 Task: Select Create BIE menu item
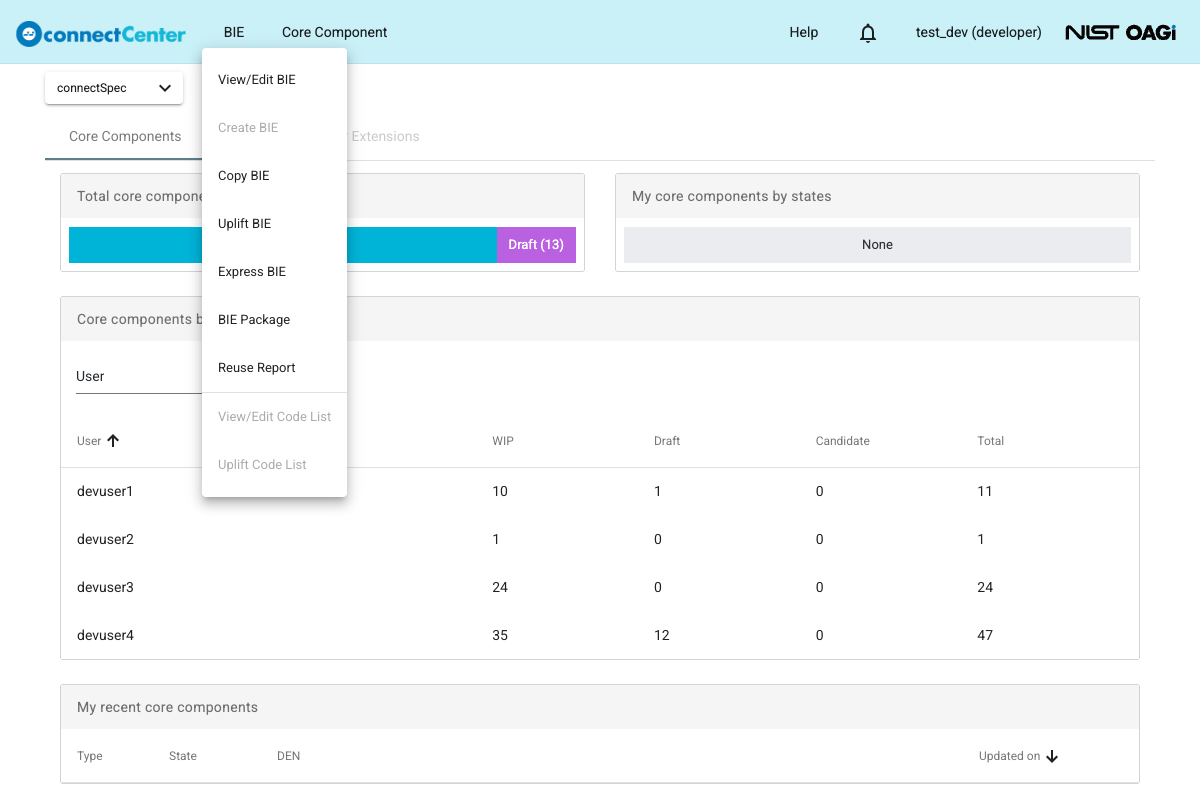274,128
